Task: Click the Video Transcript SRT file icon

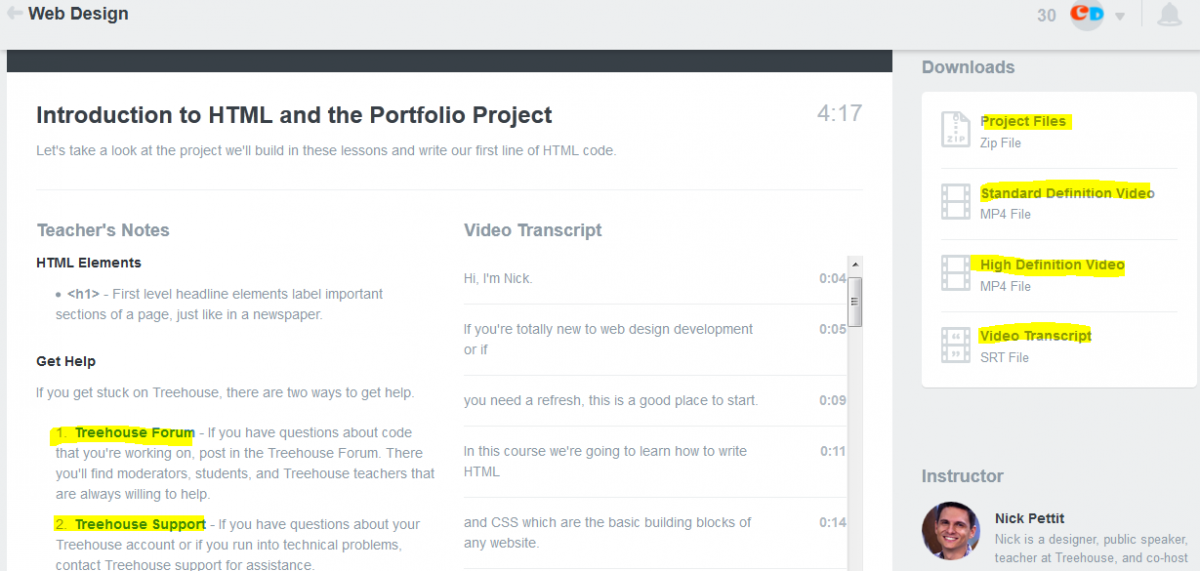Action: click(955, 345)
